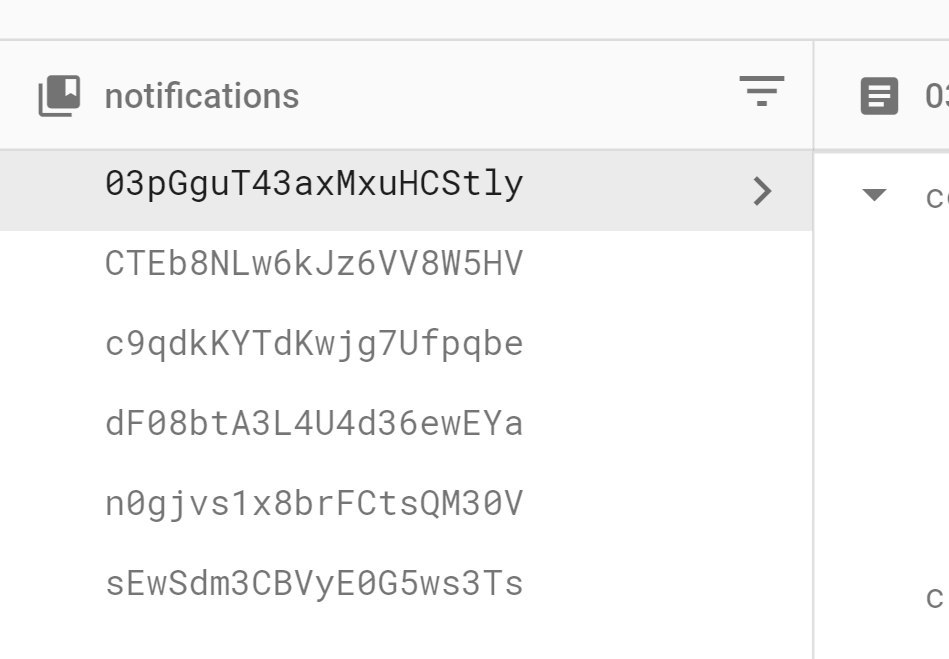The image size is (949, 659).
Task: Click the chevron arrow on the selected document row
Action: pyautogui.click(x=762, y=191)
